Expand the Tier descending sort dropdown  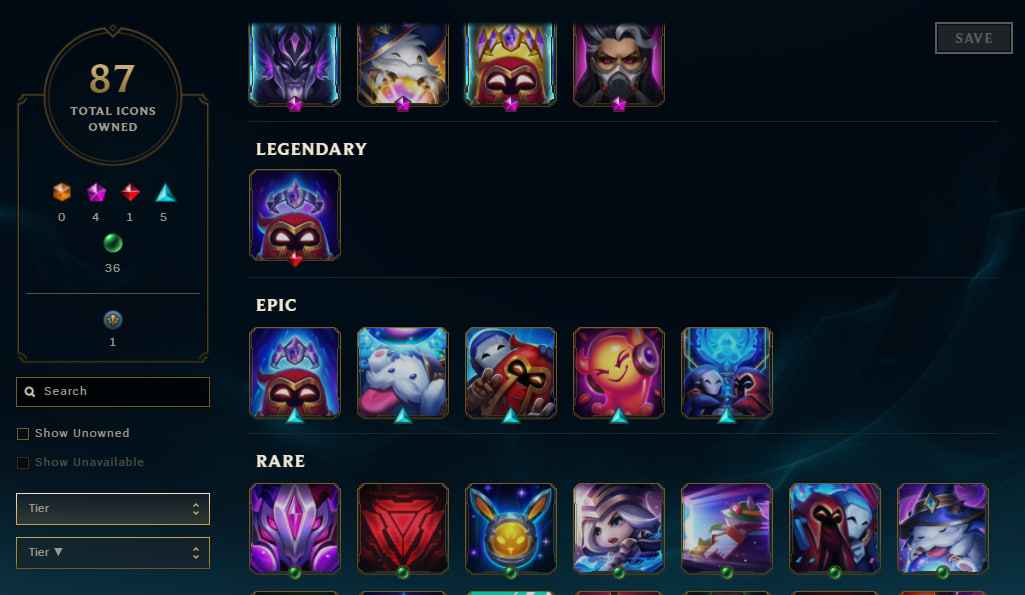[113, 552]
